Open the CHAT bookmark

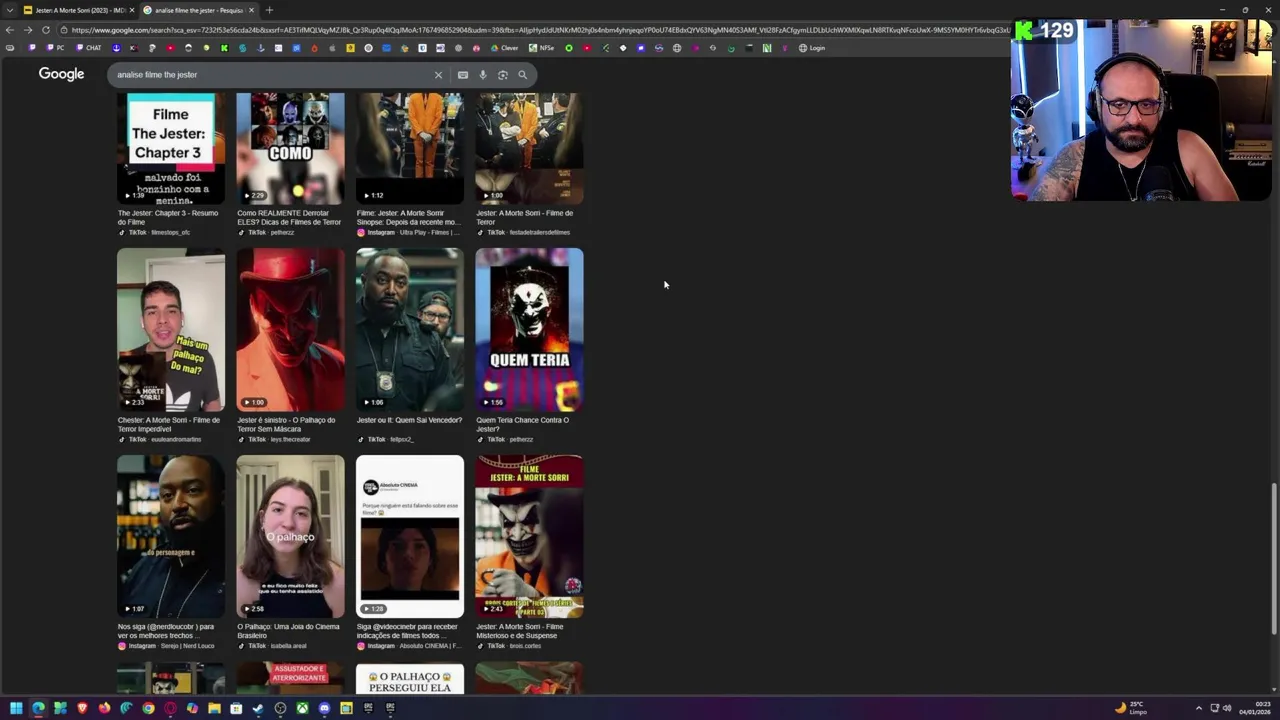(x=89, y=48)
